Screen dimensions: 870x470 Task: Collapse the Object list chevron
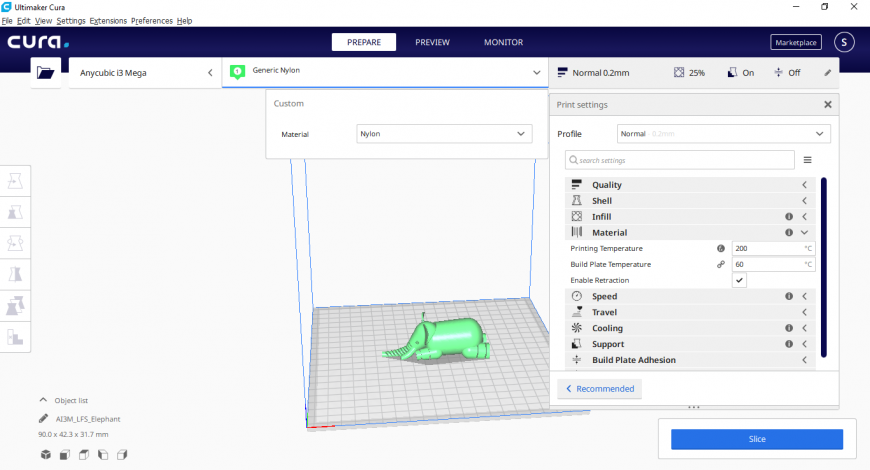coord(43,400)
